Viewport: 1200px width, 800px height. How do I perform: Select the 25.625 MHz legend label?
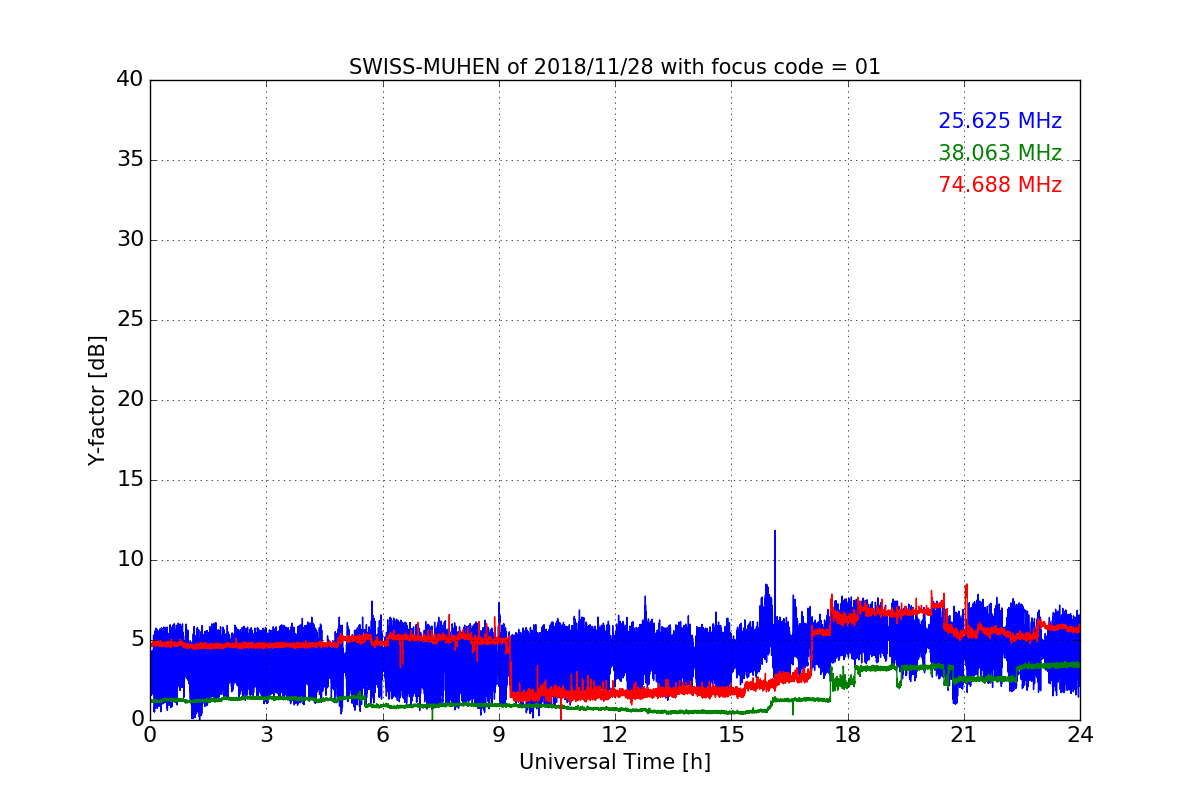pos(1000,121)
